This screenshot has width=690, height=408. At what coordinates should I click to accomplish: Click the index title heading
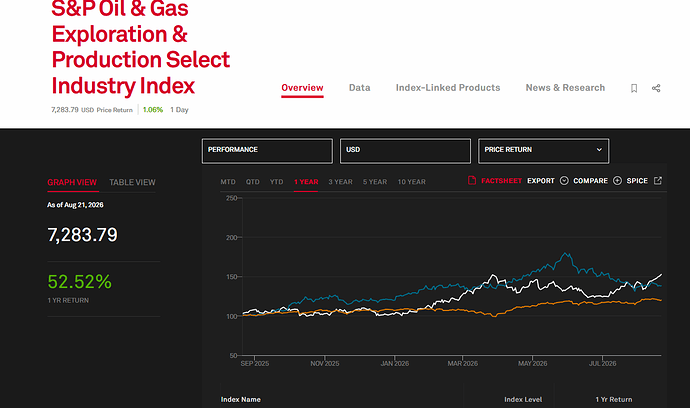tap(141, 48)
